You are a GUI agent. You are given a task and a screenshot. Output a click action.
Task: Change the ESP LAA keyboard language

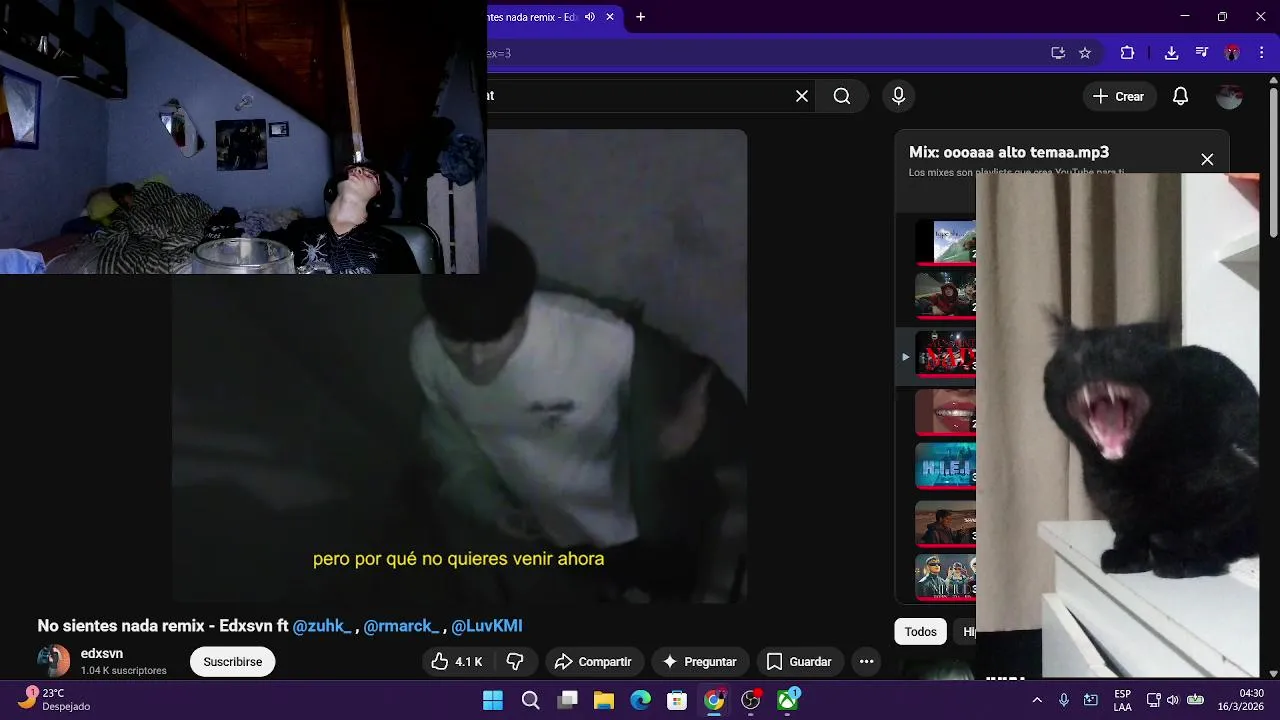[1122, 700]
